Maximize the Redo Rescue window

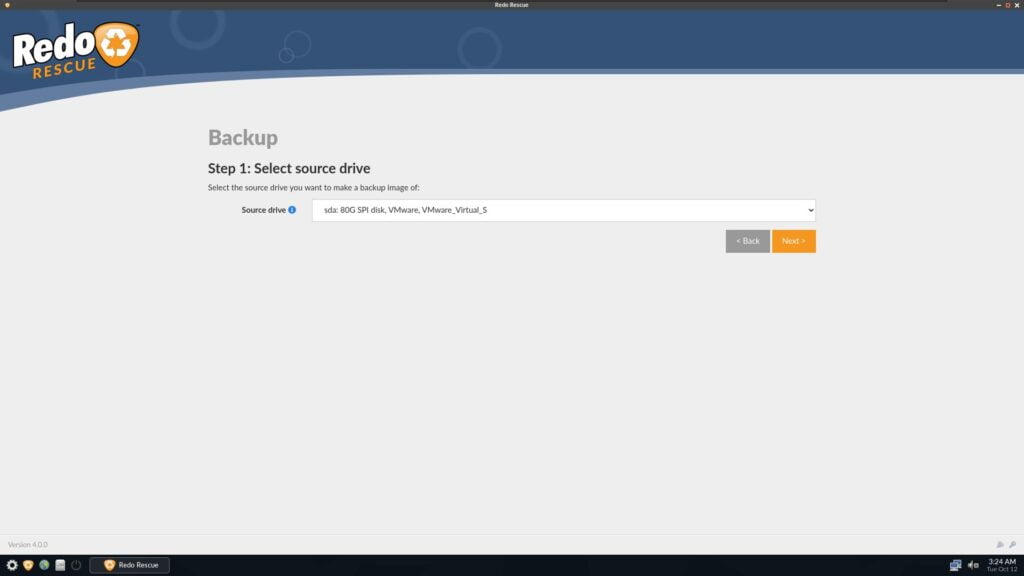click(1008, 5)
